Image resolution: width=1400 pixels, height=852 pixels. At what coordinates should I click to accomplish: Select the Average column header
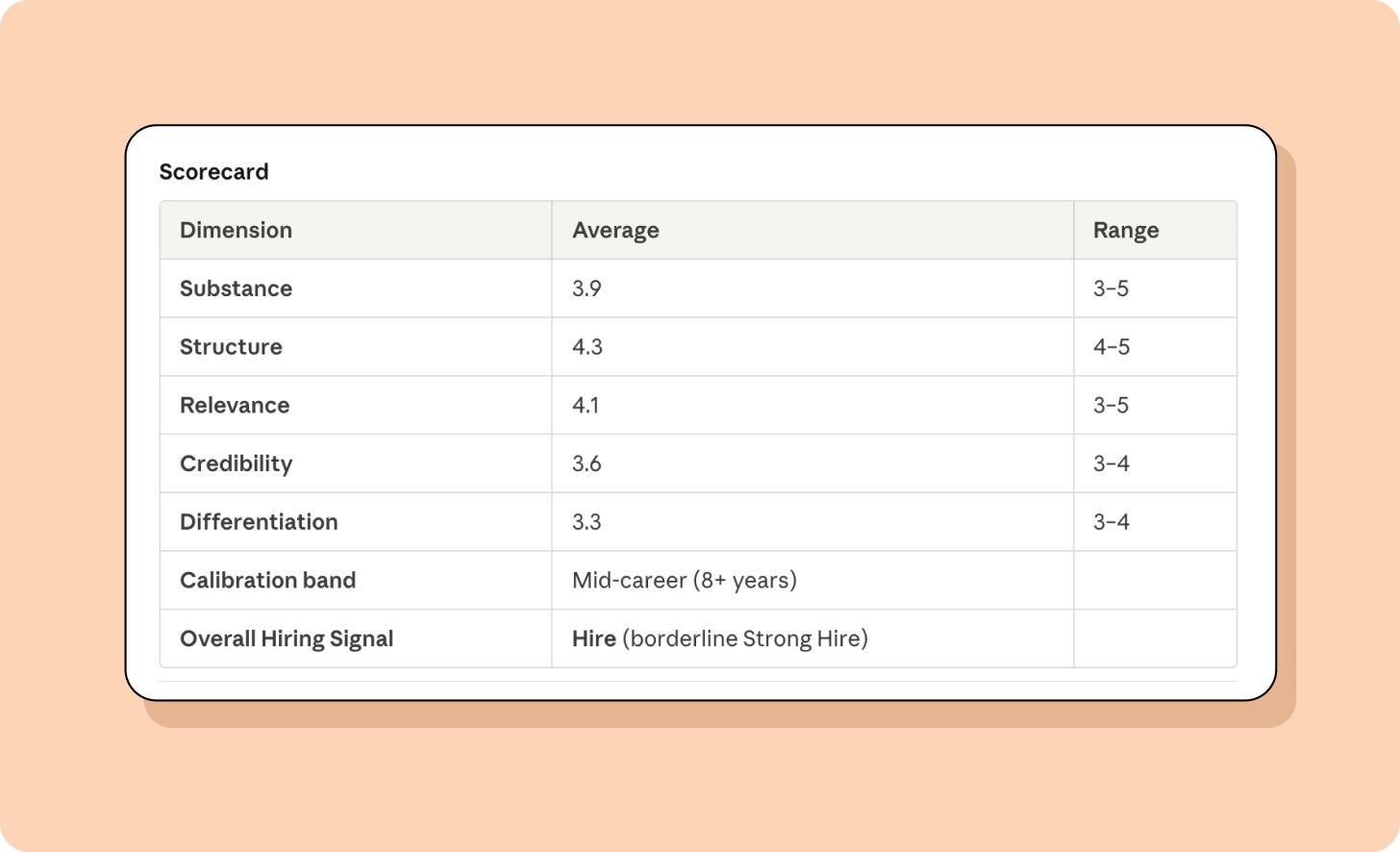[615, 231]
